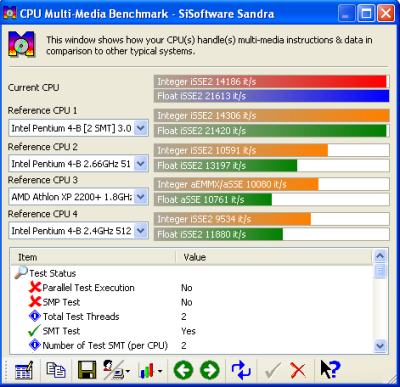Click the list scrollbar thumb
The image size is (400, 387).
(380, 271)
